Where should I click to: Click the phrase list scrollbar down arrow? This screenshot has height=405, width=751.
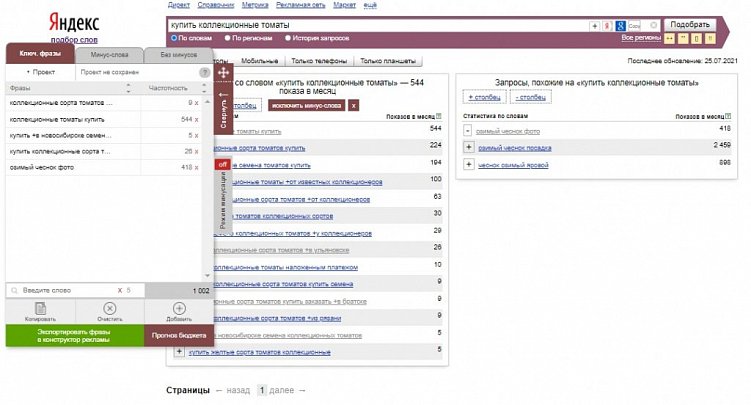(x=207, y=276)
